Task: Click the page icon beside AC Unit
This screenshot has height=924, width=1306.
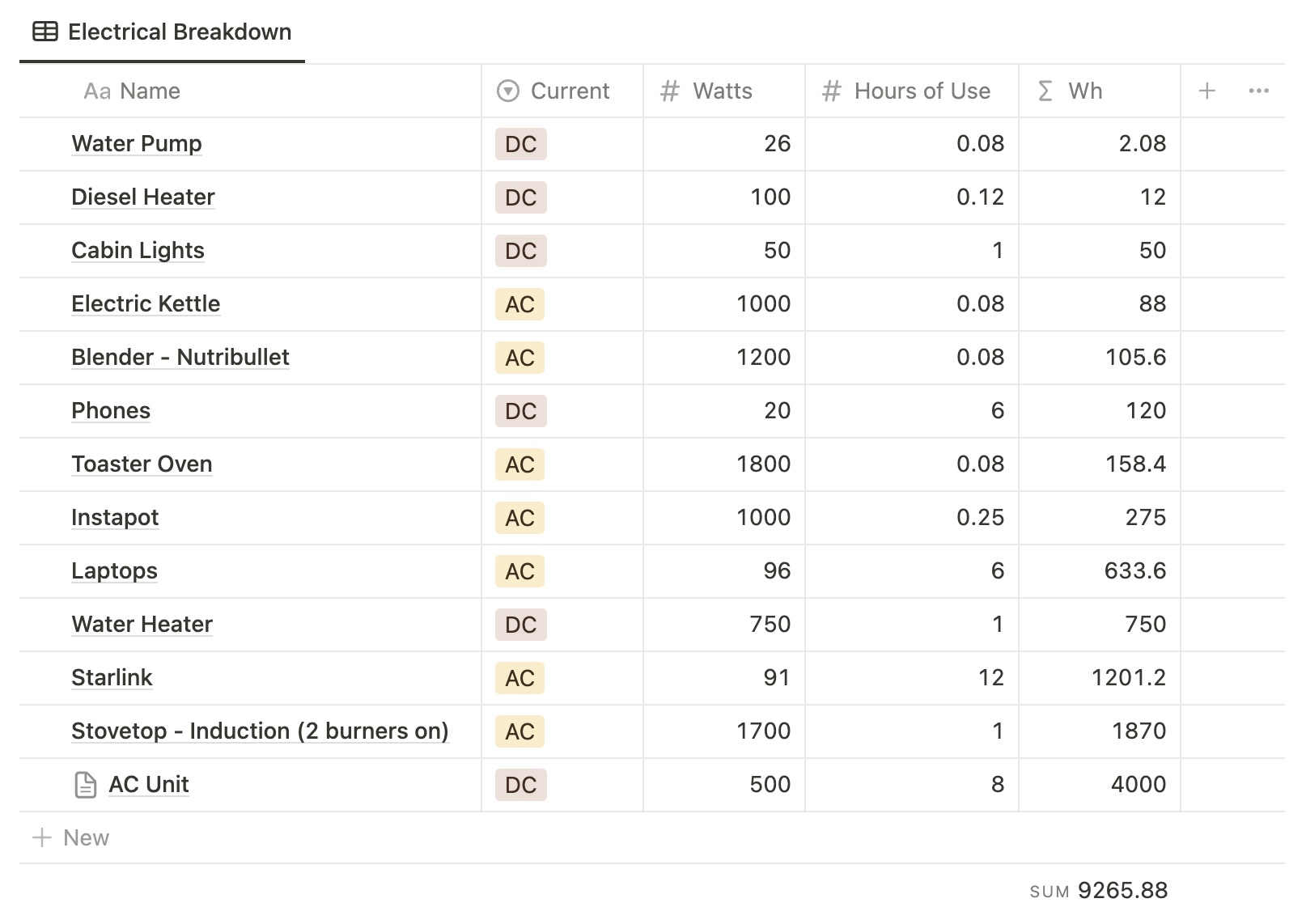Action: click(x=85, y=785)
